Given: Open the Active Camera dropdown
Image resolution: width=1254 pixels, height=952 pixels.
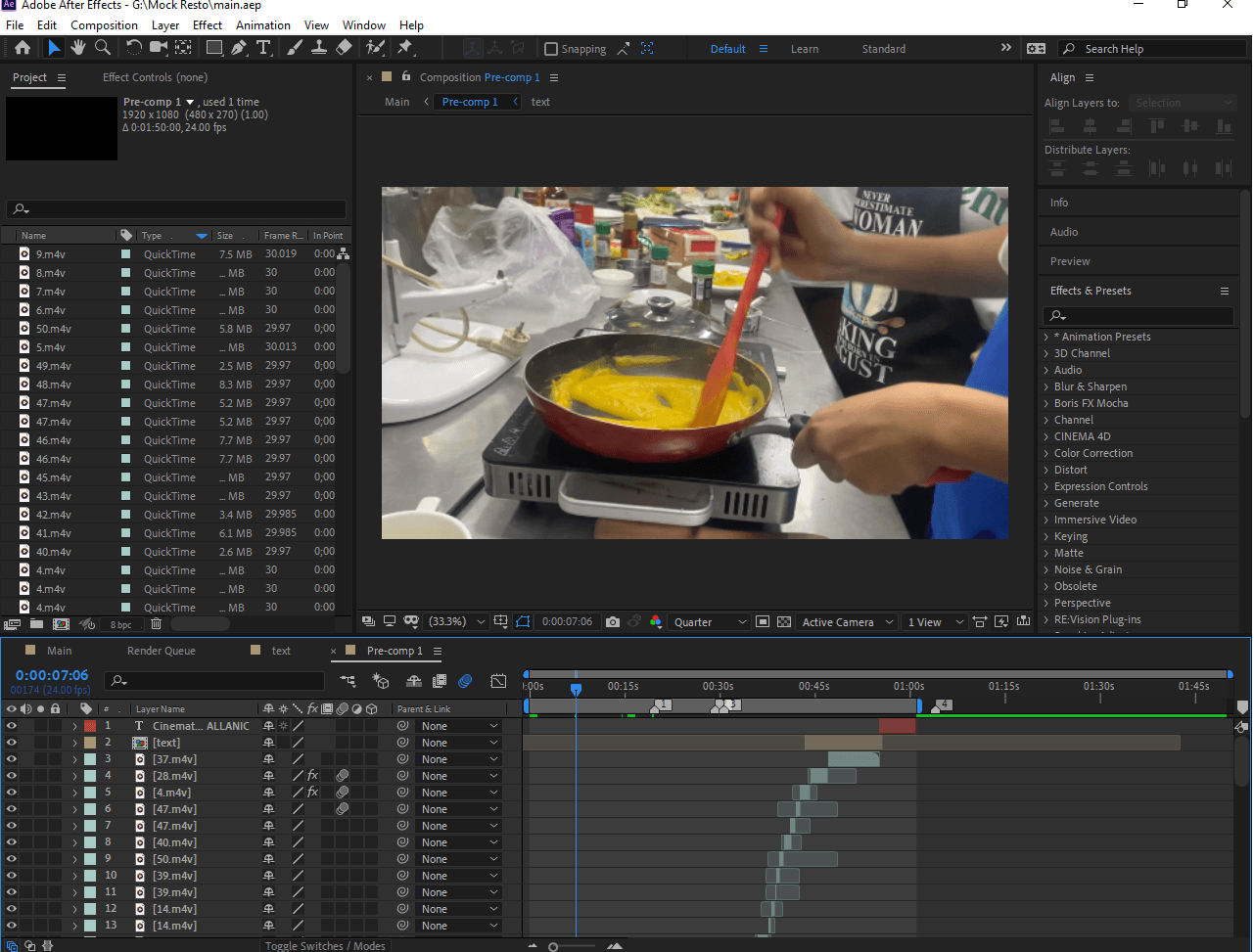Looking at the screenshot, I should pos(847,622).
